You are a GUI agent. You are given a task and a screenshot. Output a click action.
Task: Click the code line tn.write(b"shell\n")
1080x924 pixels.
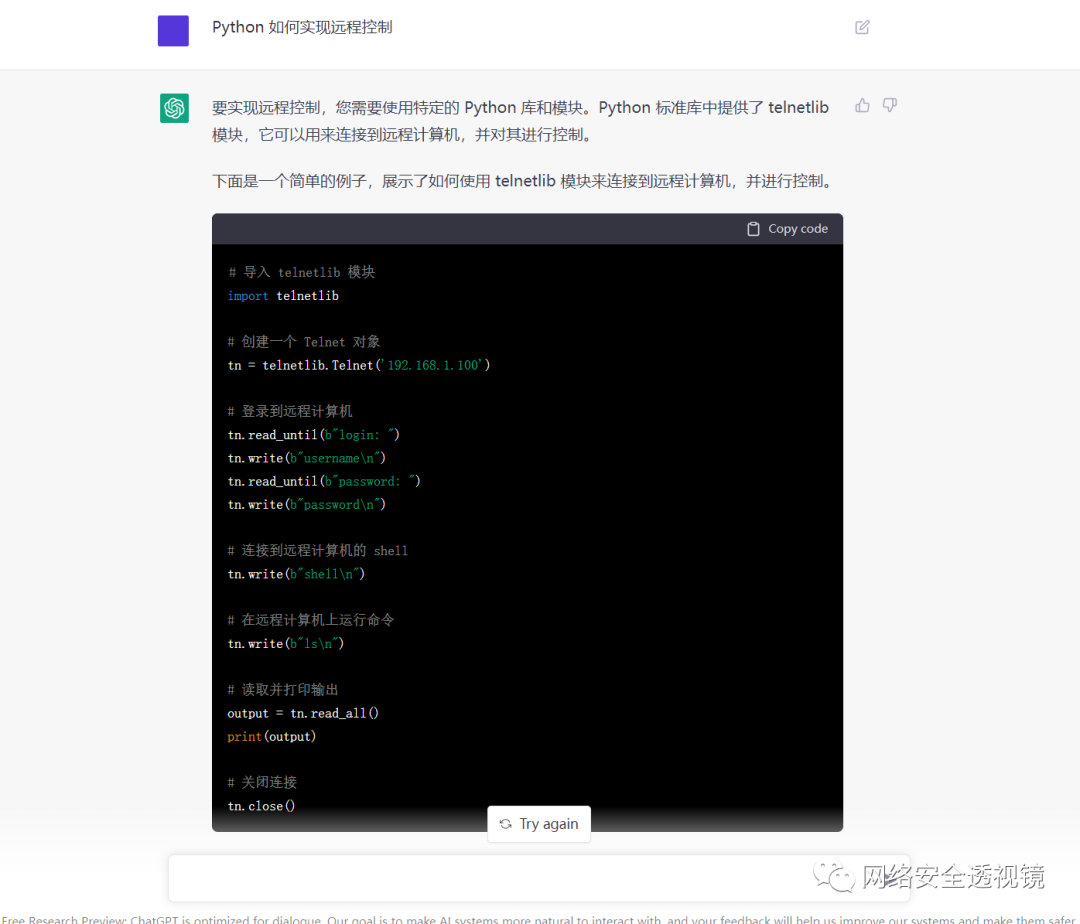pyautogui.click(x=296, y=574)
